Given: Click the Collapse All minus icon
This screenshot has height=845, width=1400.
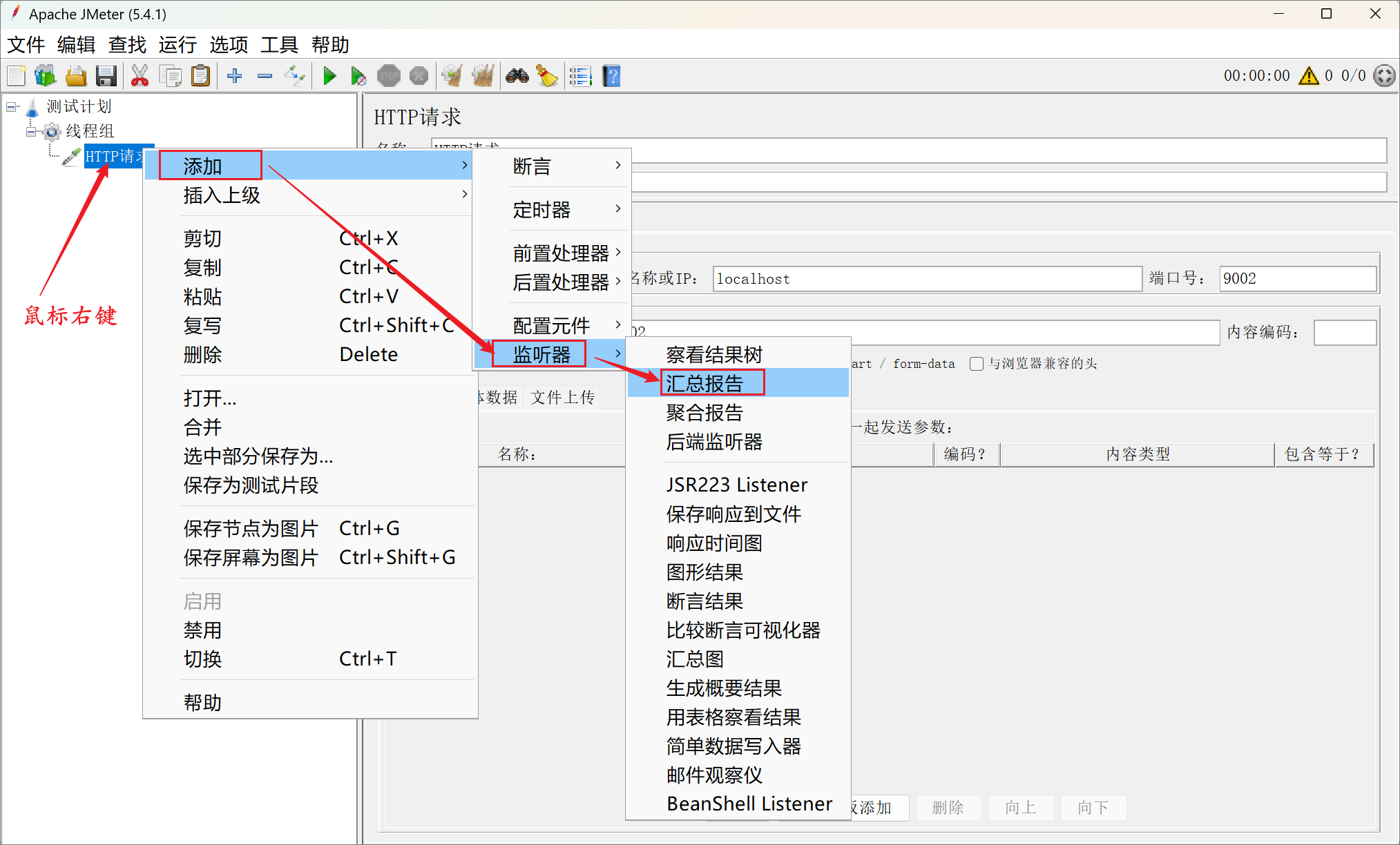Looking at the screenshot, I should (x=265, y=76).
